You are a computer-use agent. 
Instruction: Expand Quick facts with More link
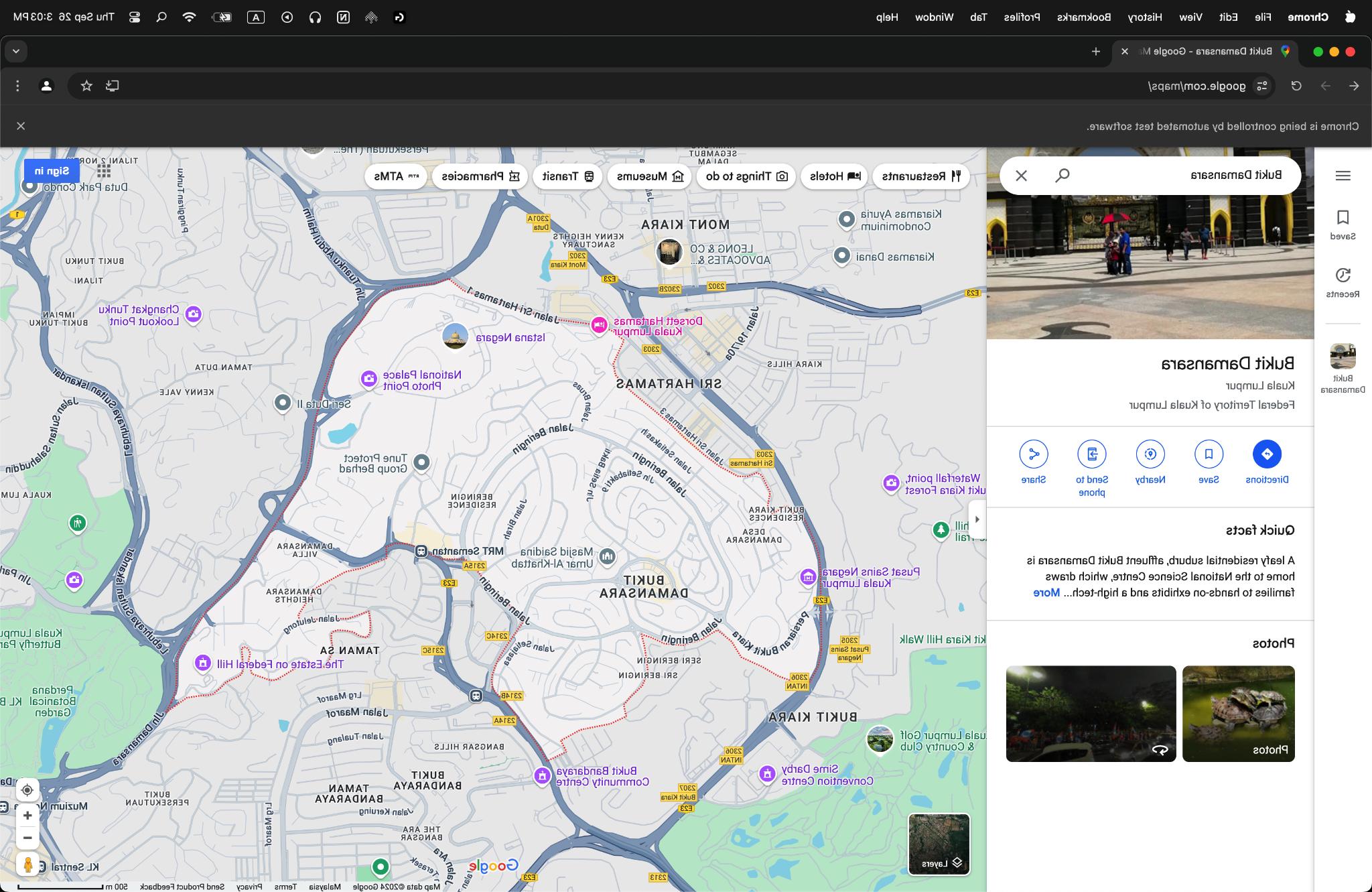(1046, 592)
